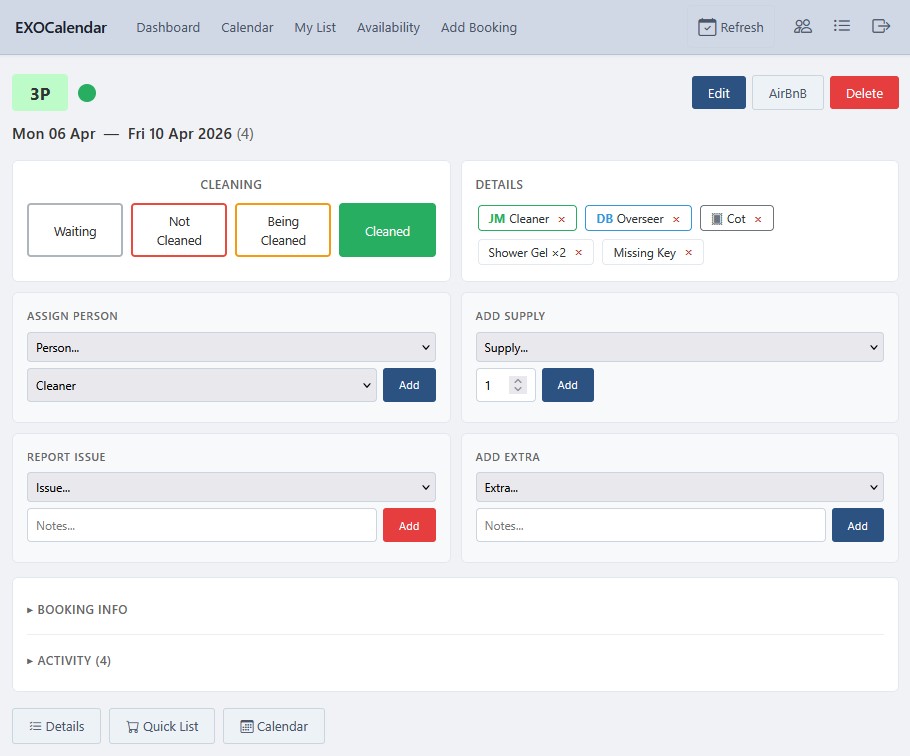The height and width of the screenshot is (756, 910).
Task: Click the Edit button
Action: pos(718,92)
